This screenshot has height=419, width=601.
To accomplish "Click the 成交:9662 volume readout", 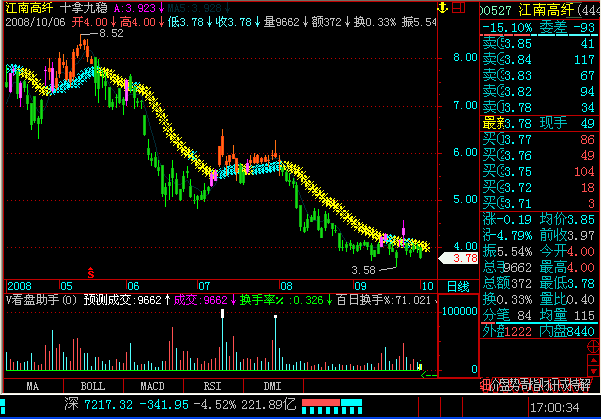I will (x=202, y=300).
